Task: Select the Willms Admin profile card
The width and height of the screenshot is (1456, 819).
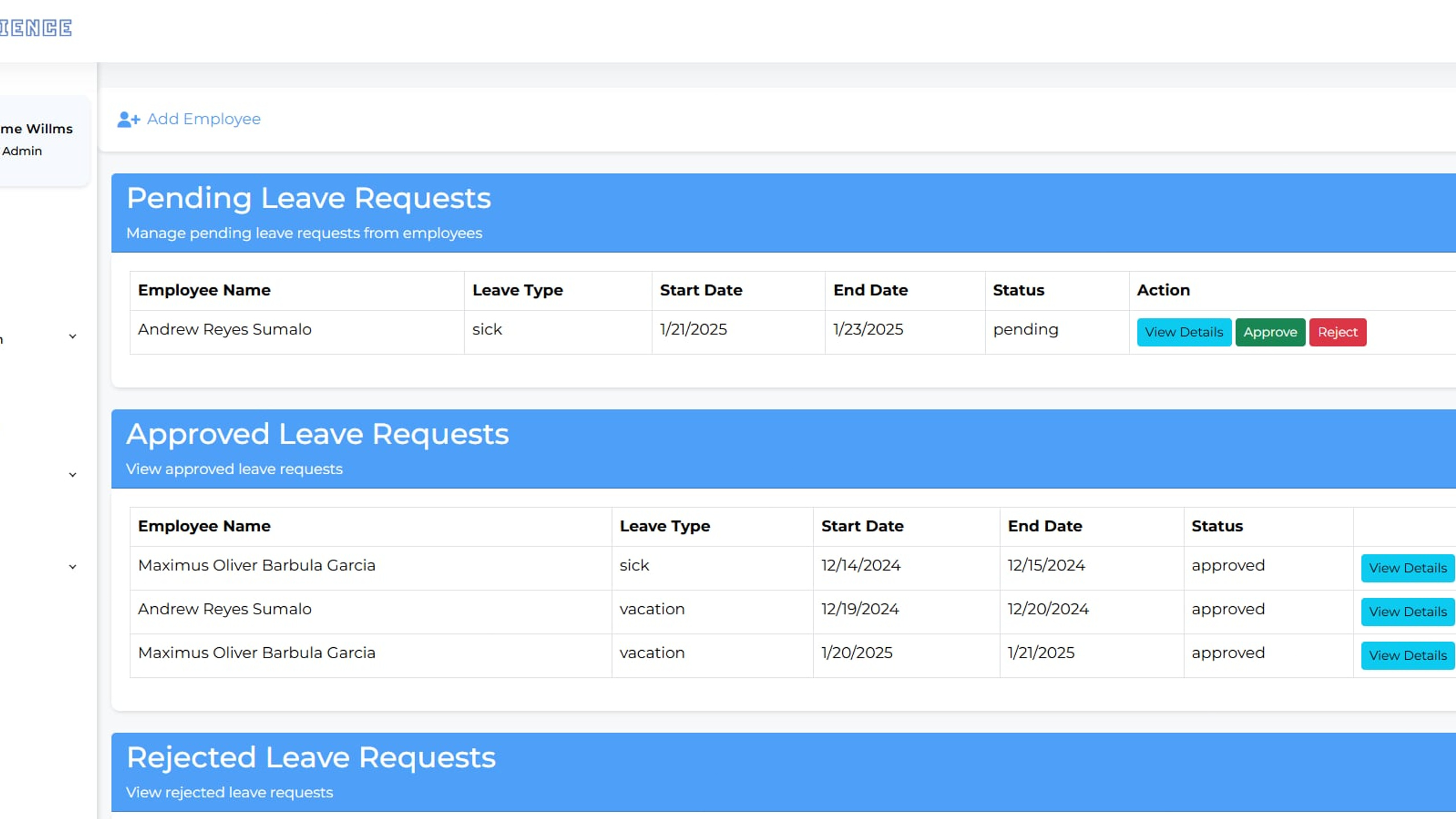Action: pos(44,140)
